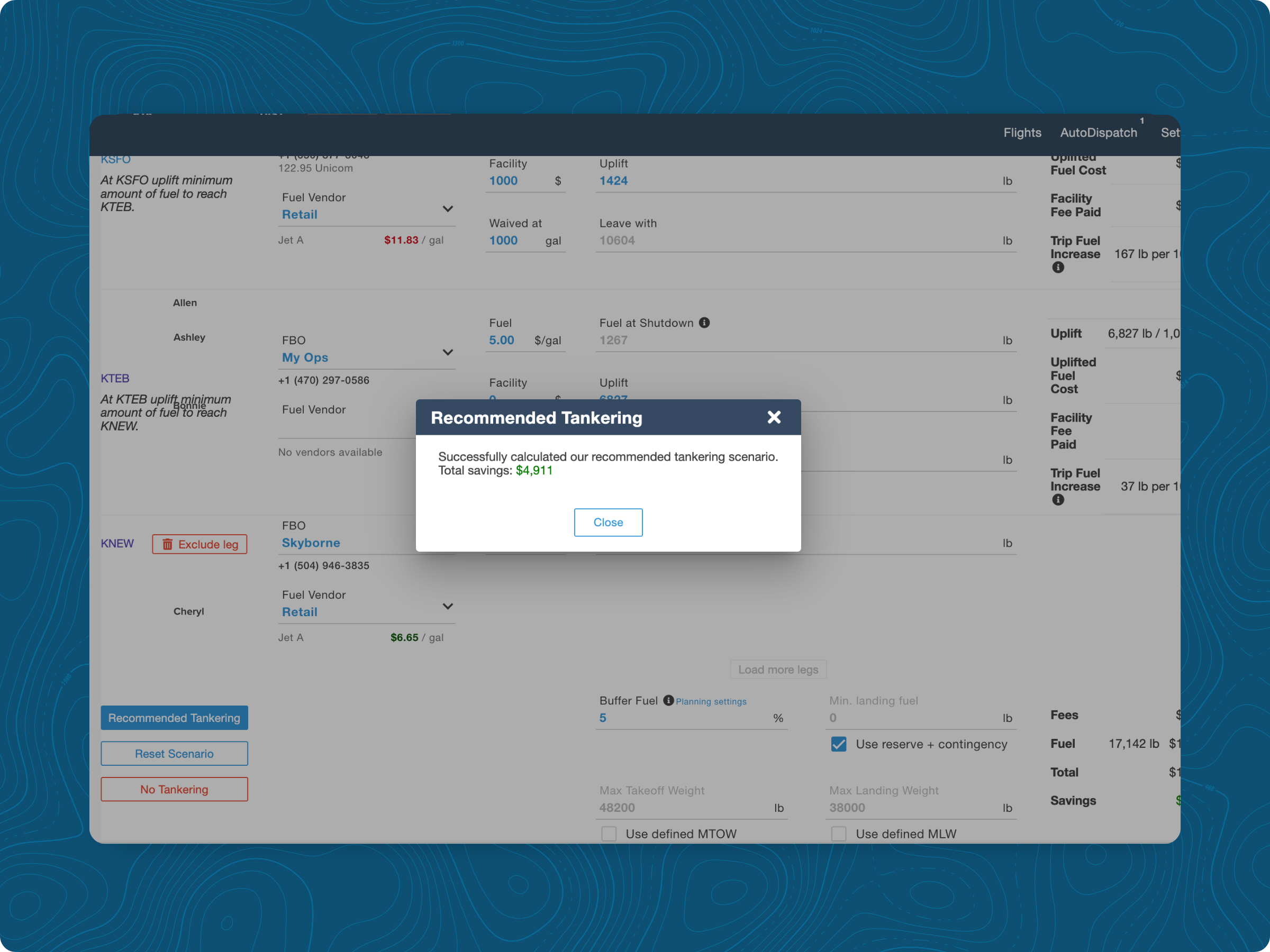Image resolution: width=1270 pixels, height=952 pixels.
Task: Click trash icon on Exclude leg button
Action: (x=167, y=544)
